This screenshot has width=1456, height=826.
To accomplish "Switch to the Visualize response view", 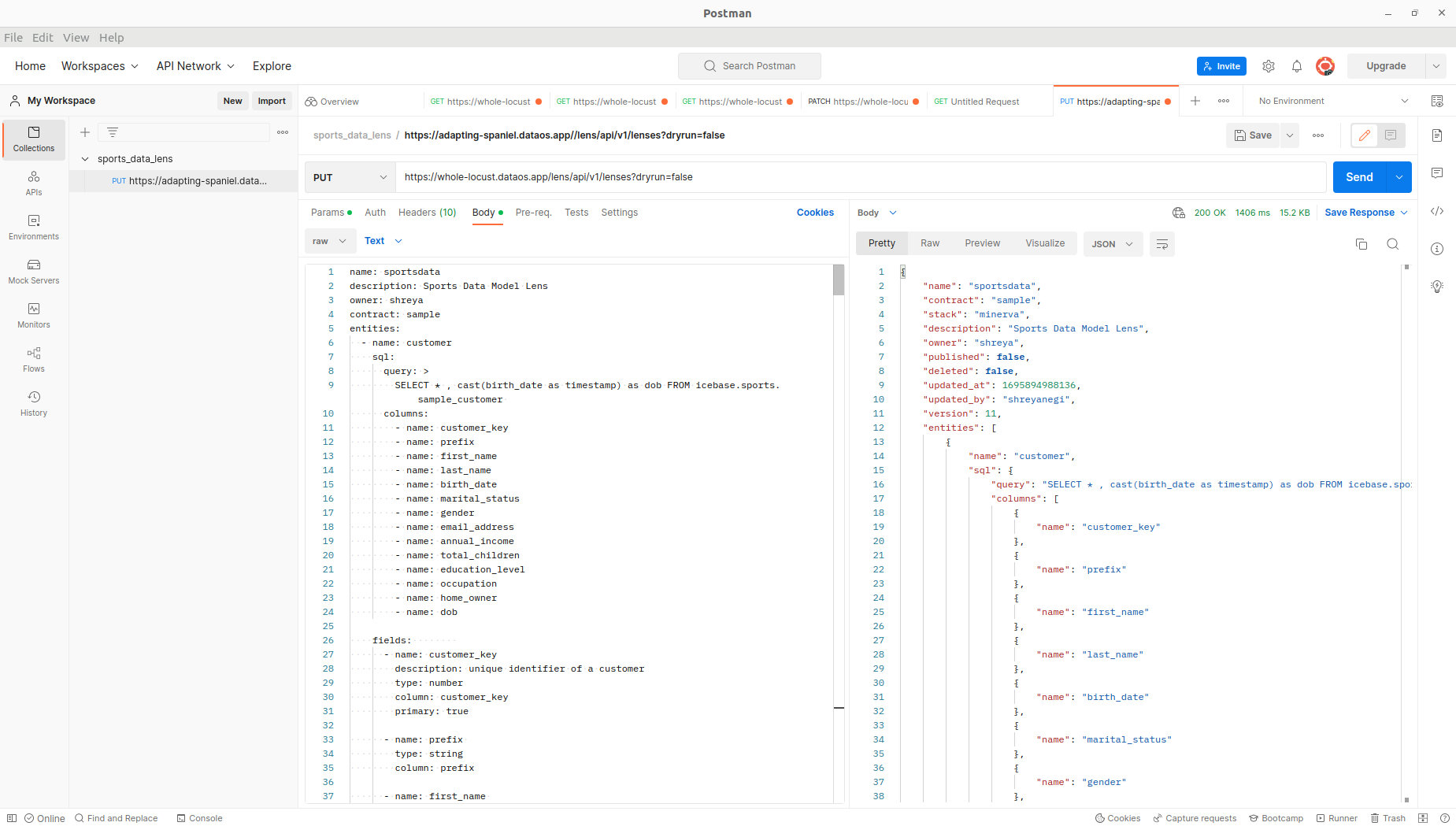I will [1045, 243].
